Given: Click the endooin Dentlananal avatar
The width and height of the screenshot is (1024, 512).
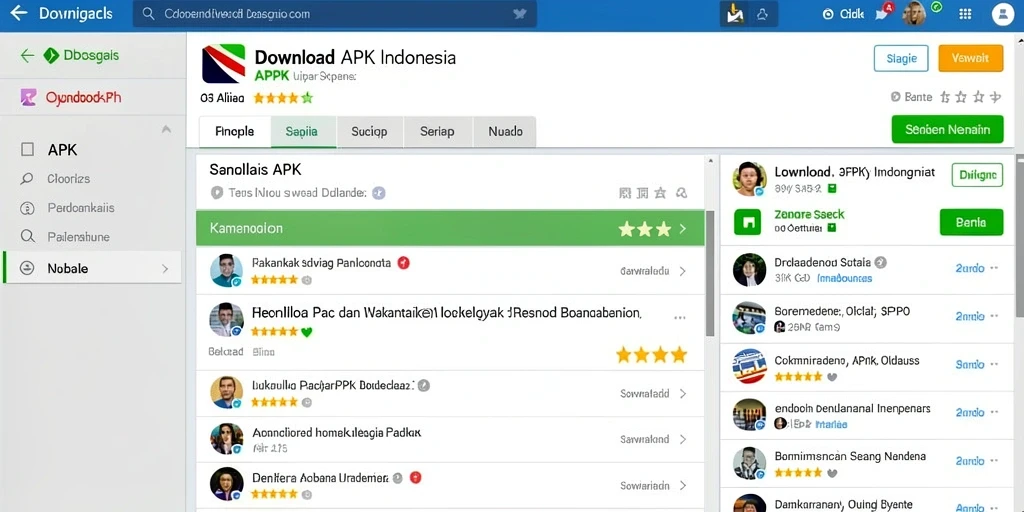Looking at the screenshot, I should (749, 414).
